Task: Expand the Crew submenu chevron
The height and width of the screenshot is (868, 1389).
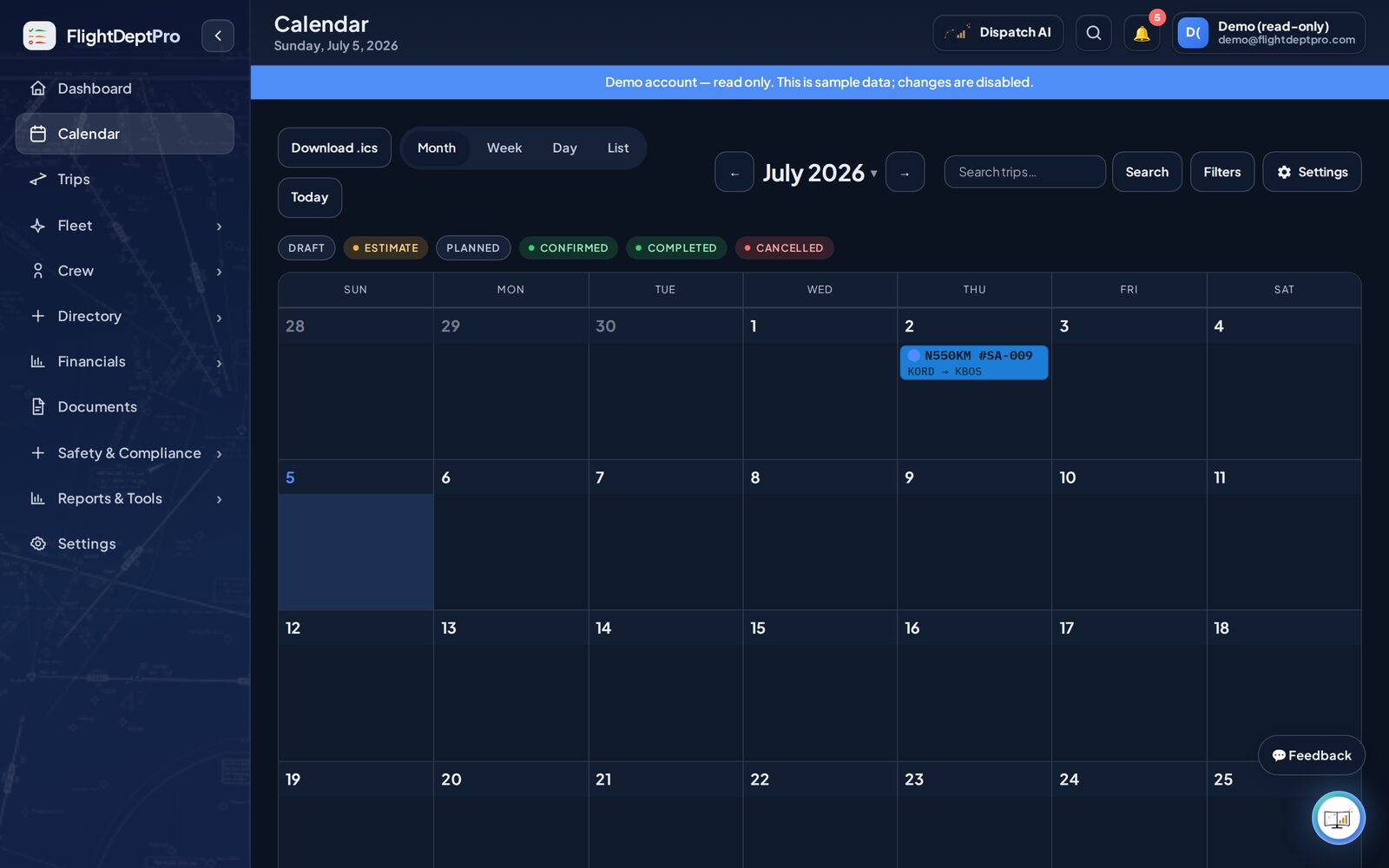Action: point(219,272)
